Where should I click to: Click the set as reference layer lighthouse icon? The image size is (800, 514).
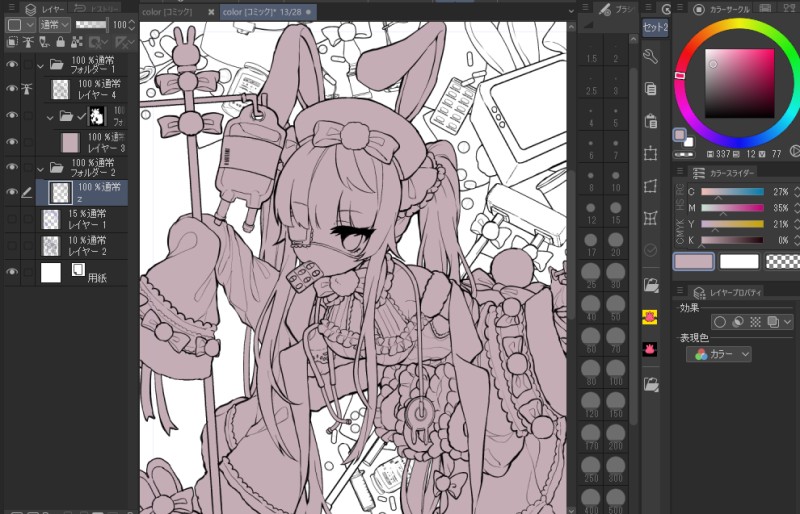[x=28, y=42]
